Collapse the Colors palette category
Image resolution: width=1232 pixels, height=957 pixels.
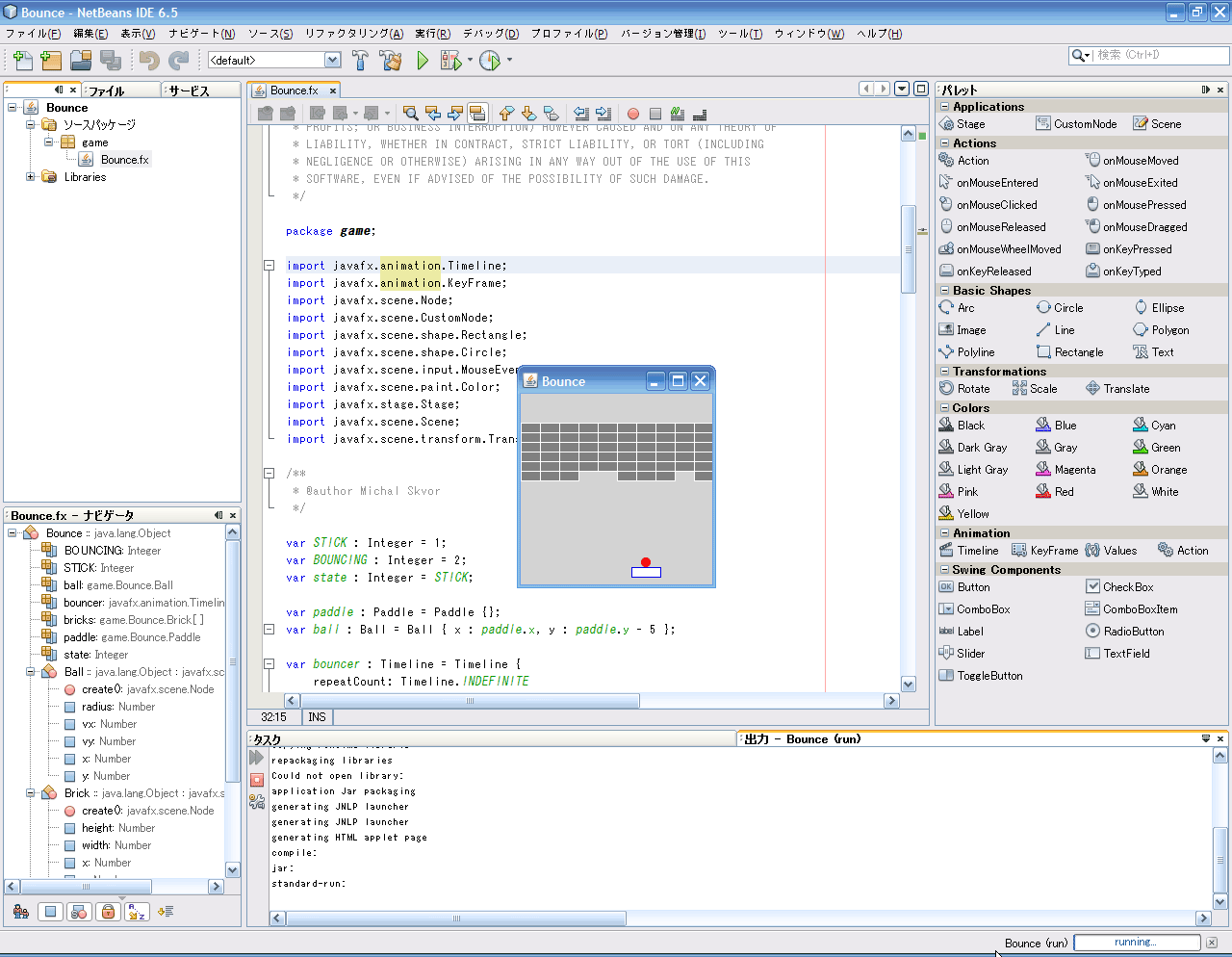coord(945,408)
